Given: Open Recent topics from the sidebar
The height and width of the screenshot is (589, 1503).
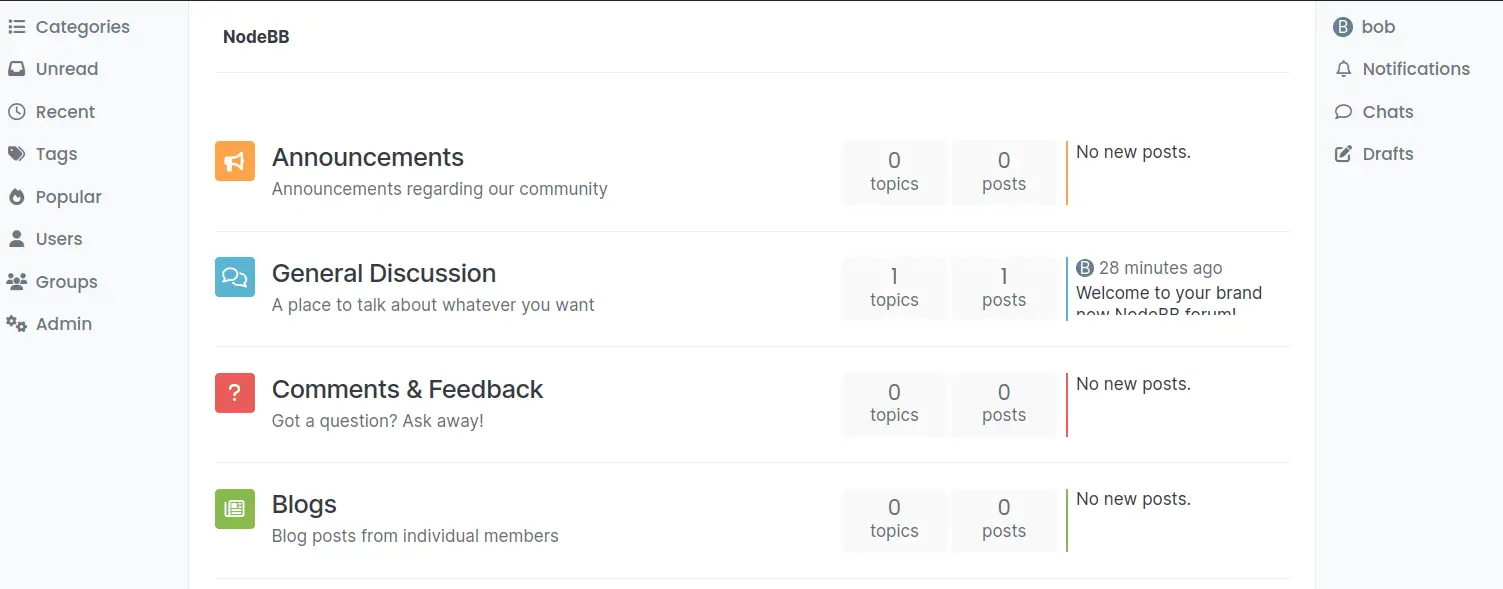Looking at the screenshot, I should click(52, 112).
